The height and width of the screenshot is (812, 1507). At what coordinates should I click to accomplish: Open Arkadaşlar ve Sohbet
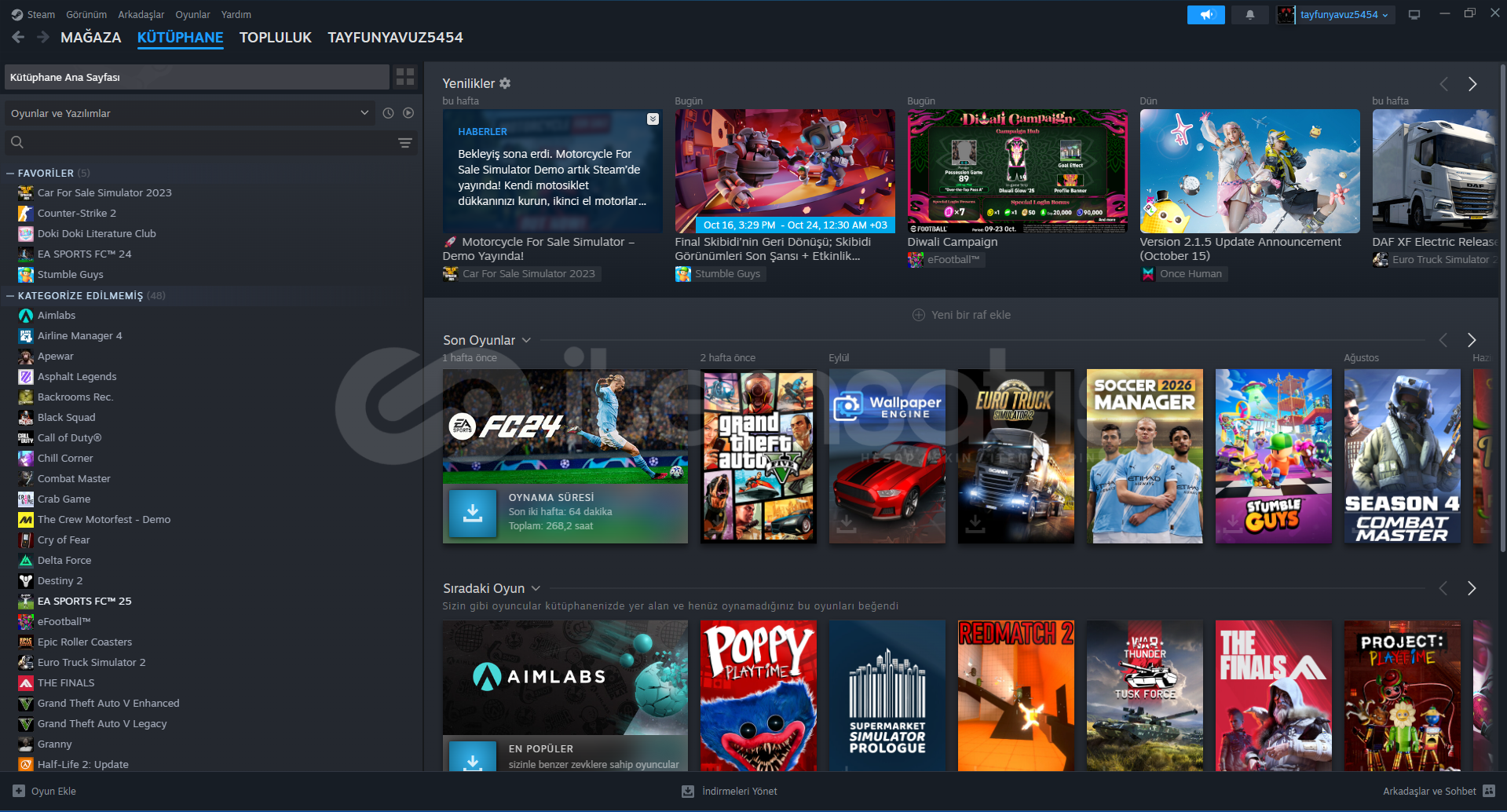click(1439, 791)
